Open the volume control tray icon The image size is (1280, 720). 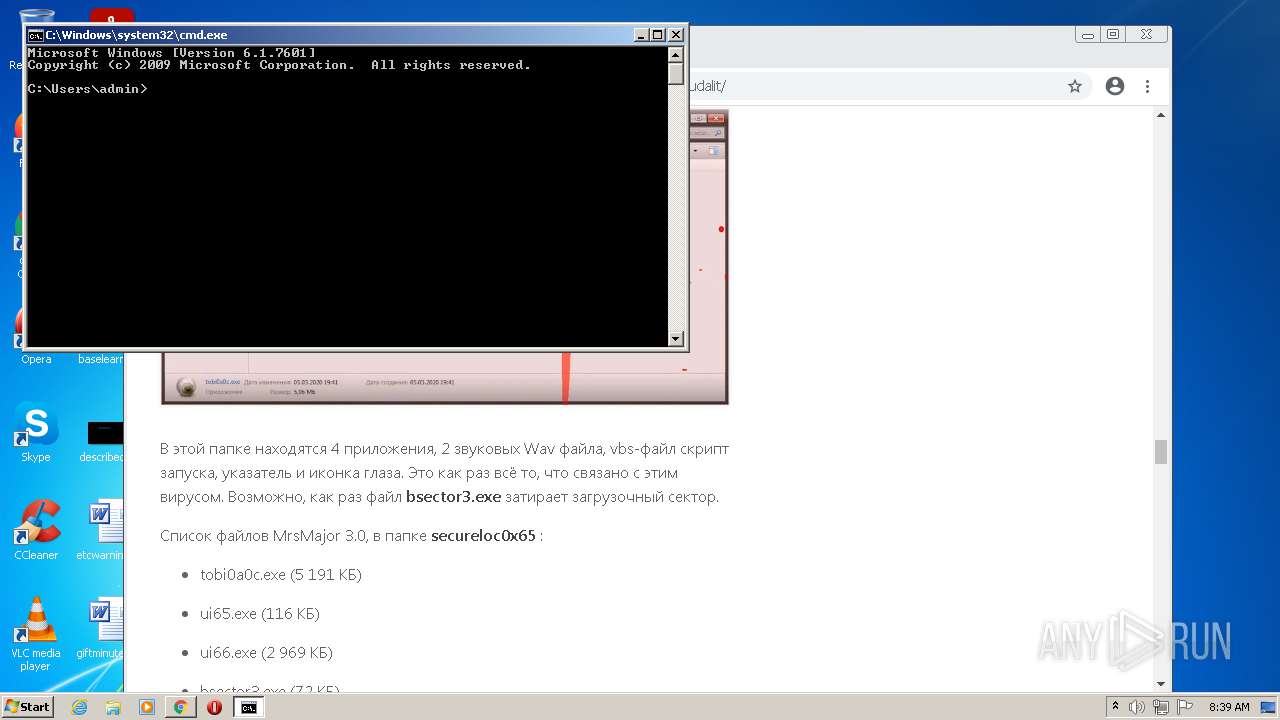point(1137,707)
